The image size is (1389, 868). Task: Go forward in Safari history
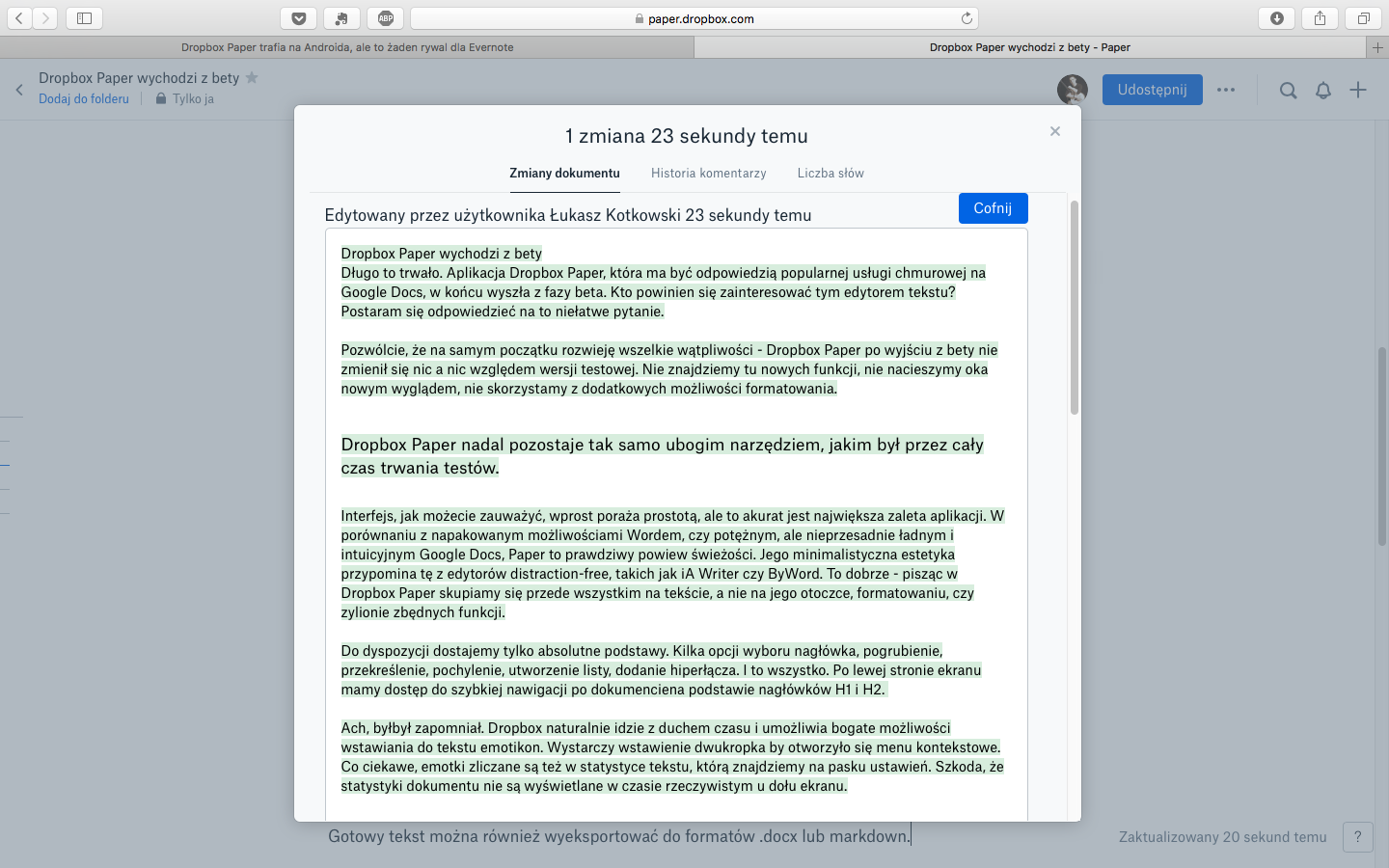coord(45,18)
